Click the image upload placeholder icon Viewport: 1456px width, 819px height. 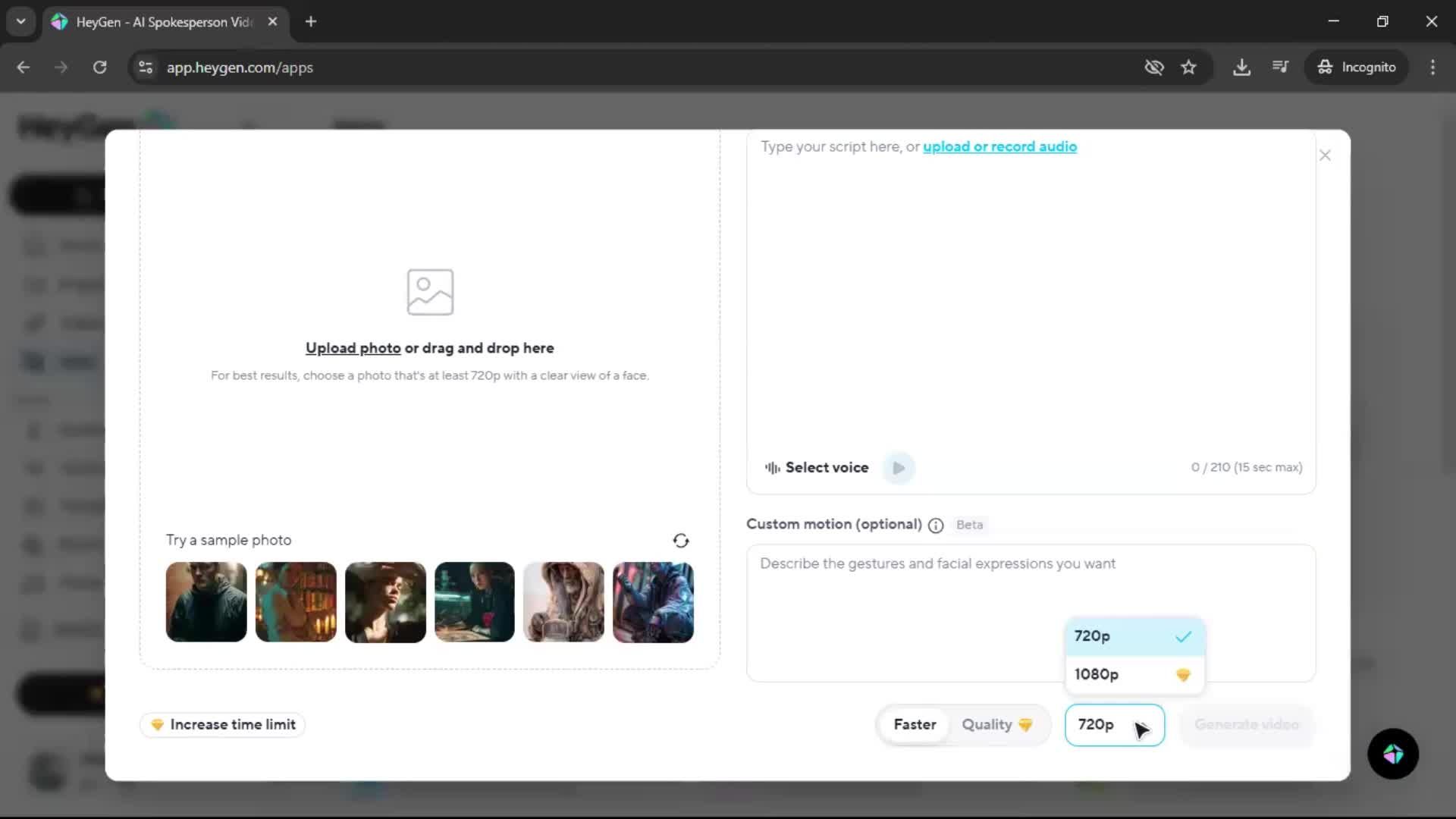point(430,292)
